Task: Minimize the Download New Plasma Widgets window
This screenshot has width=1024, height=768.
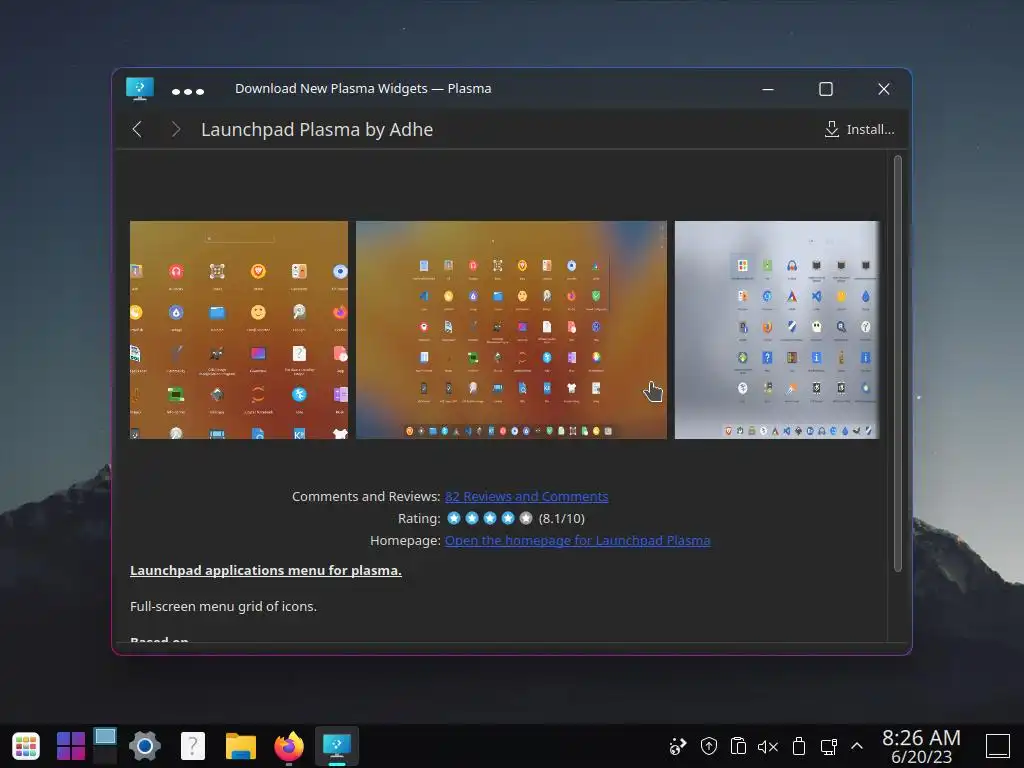Action: (768, 89)
